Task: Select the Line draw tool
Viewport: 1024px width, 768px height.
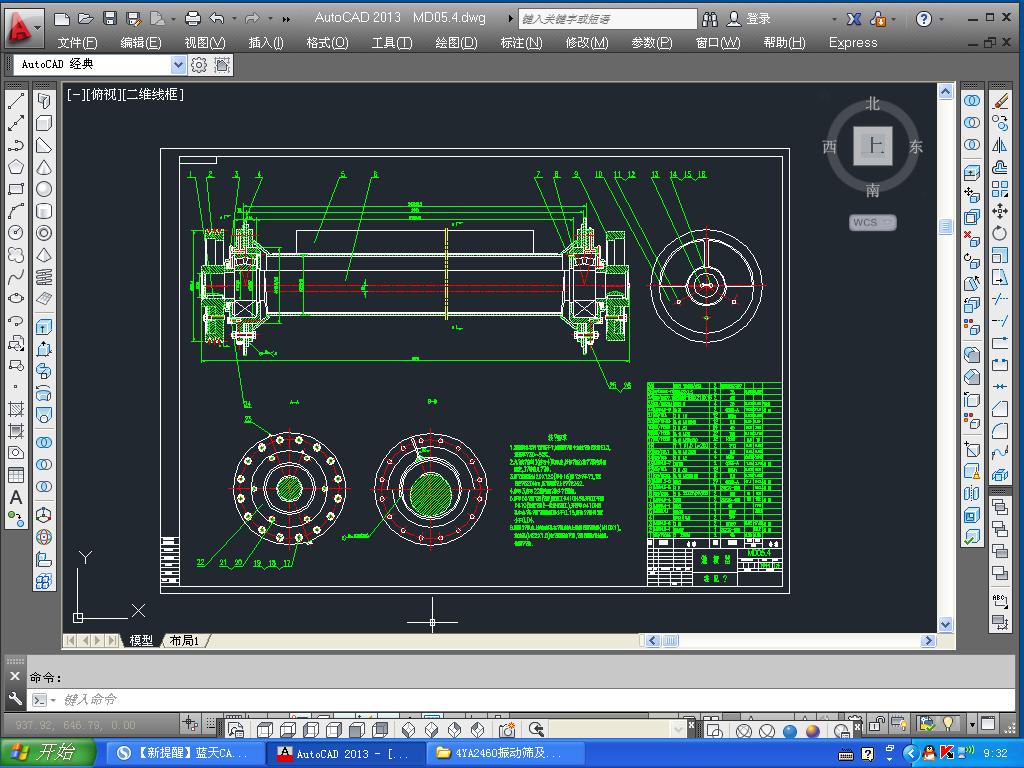Action: coord(16,101)
